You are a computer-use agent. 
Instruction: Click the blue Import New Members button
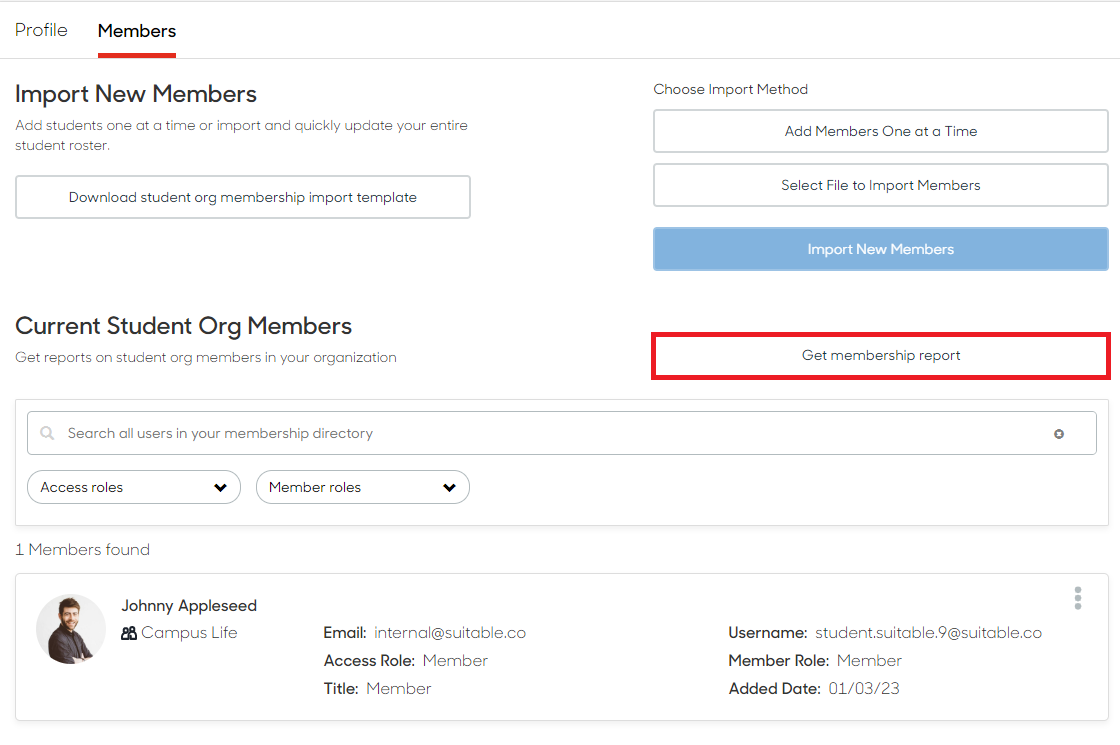881,249
